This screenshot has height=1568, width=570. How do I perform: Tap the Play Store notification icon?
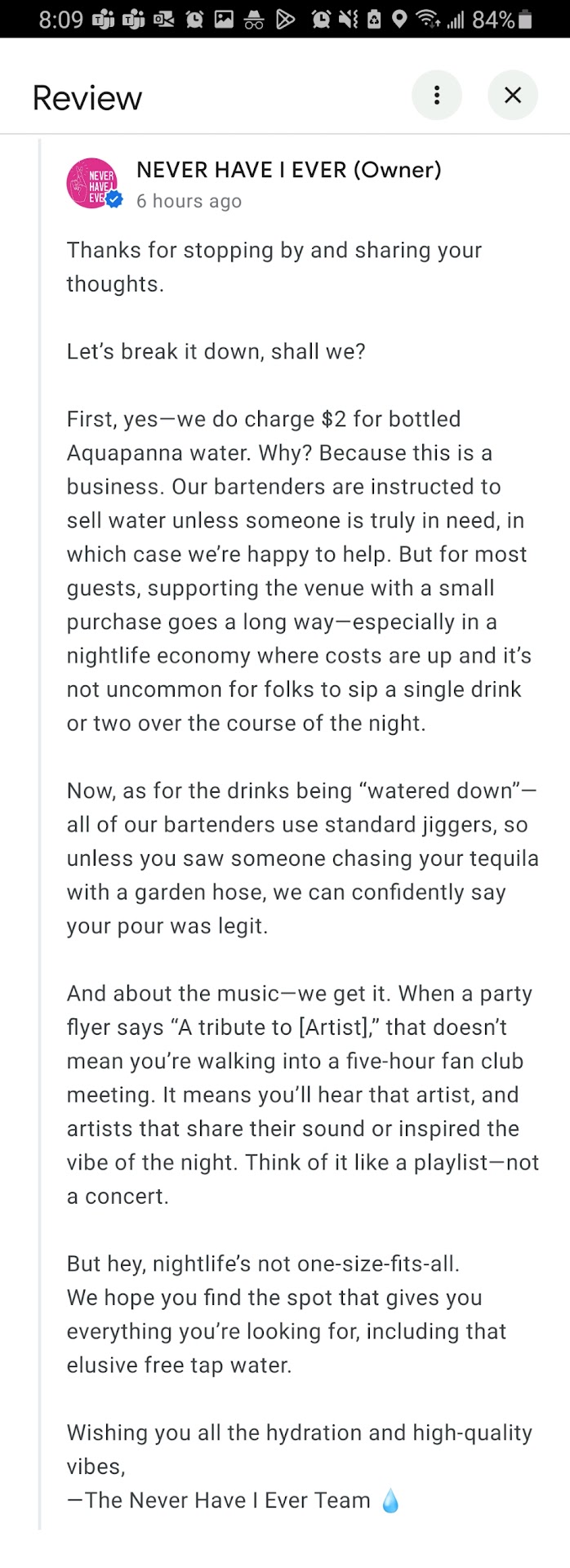click(285, 19)
